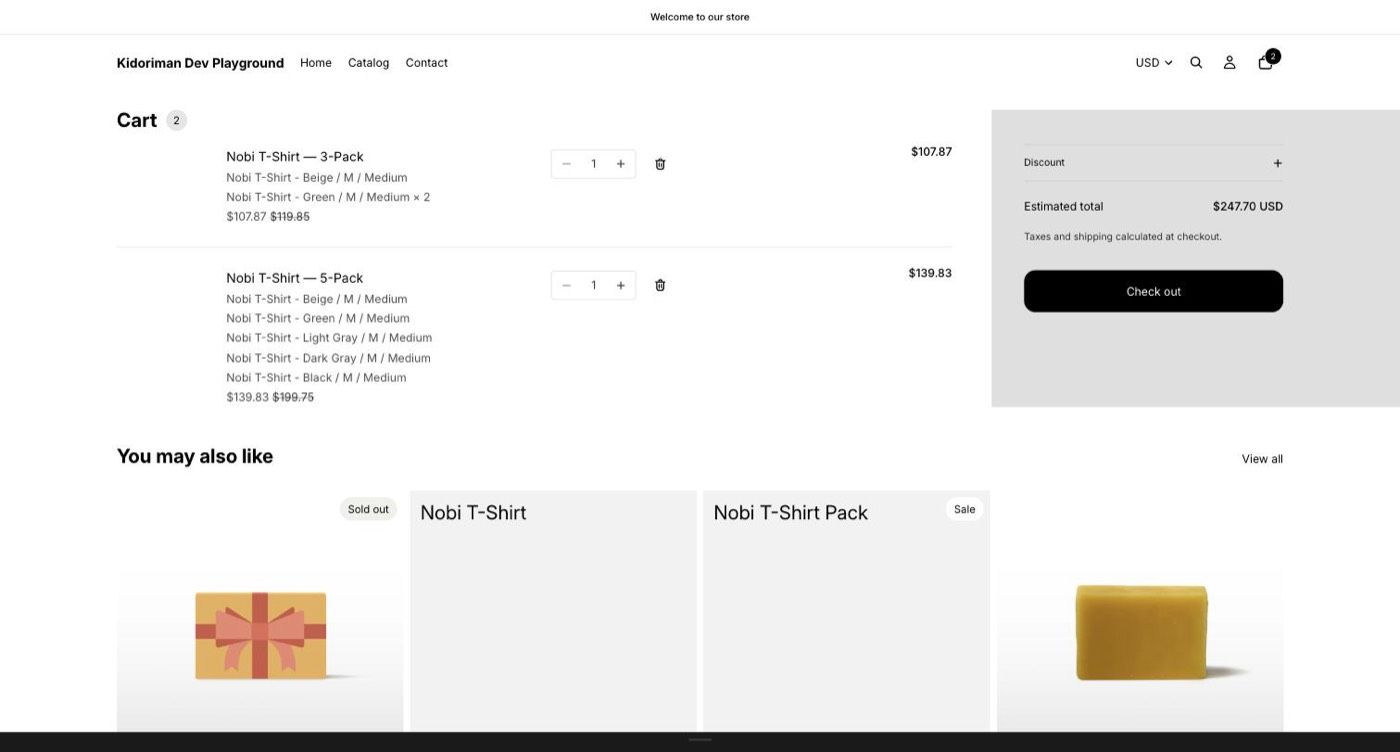This screenshot has height=752, width=1400.
Task: Click the You may also like heading
Action: pos(195,456)
